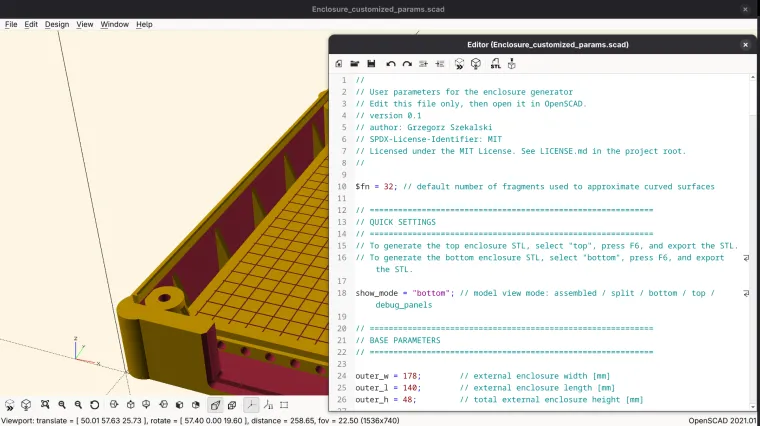This screenshot has width=760, height=426.
Task: Click the Send to 3D print icon
Action: point(512,64)
